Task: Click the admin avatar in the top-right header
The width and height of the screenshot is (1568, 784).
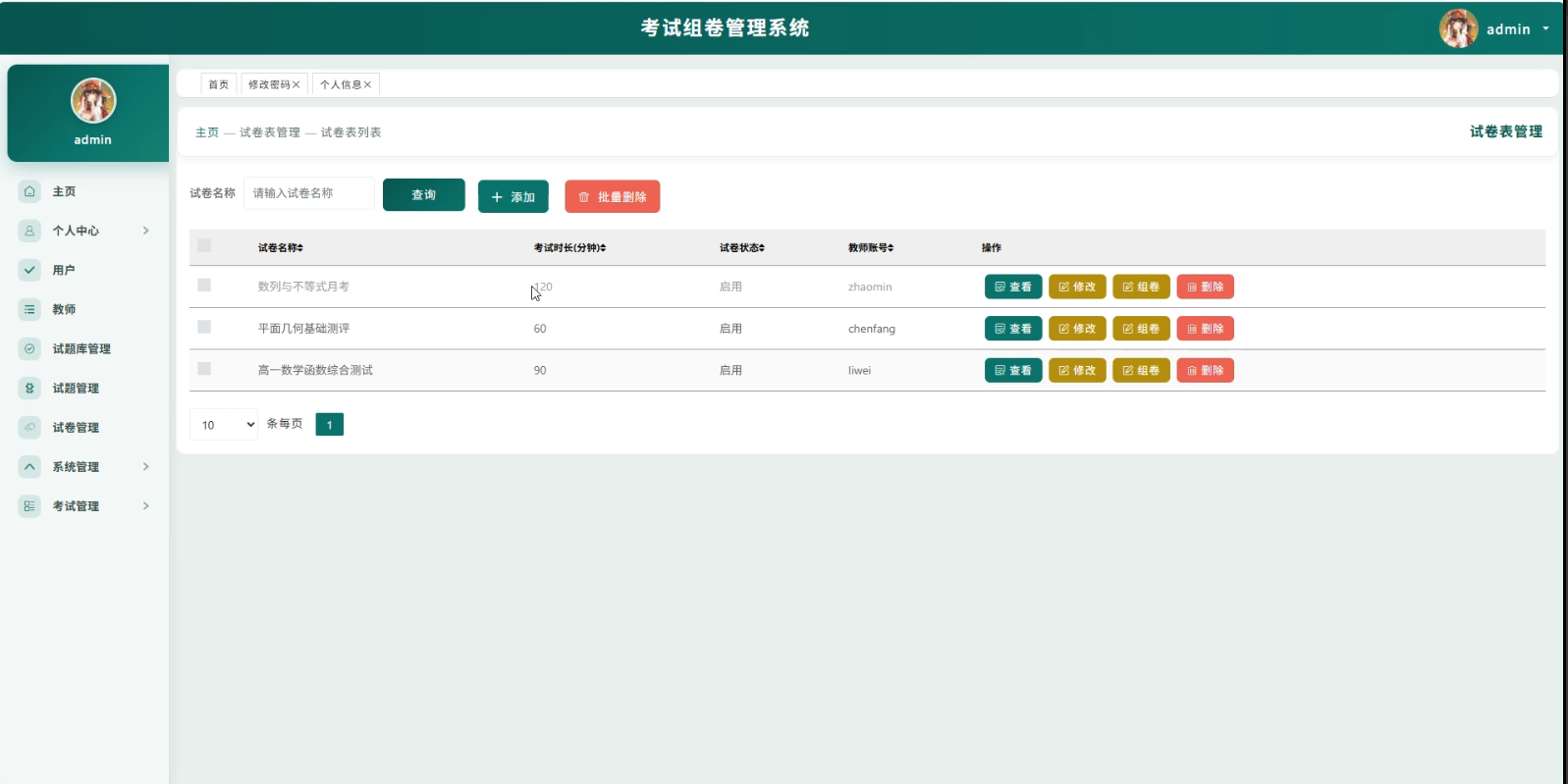Action: [x=1458, y=28]
